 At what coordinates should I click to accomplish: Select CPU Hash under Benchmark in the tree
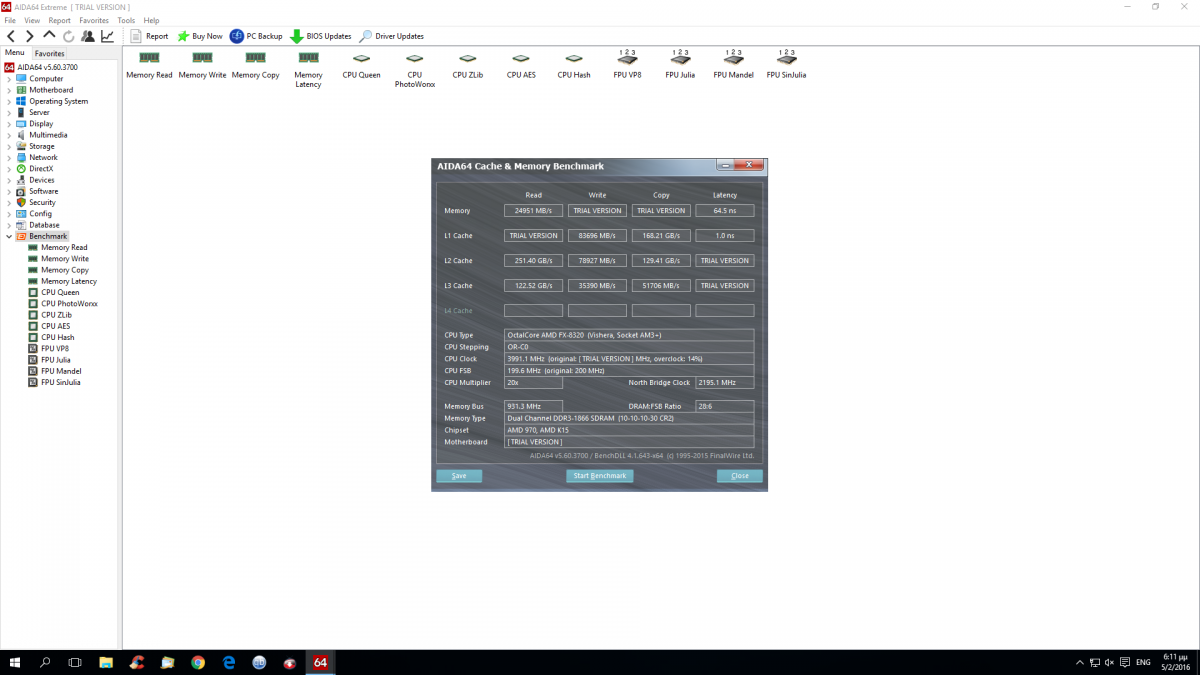click(59, 337)
